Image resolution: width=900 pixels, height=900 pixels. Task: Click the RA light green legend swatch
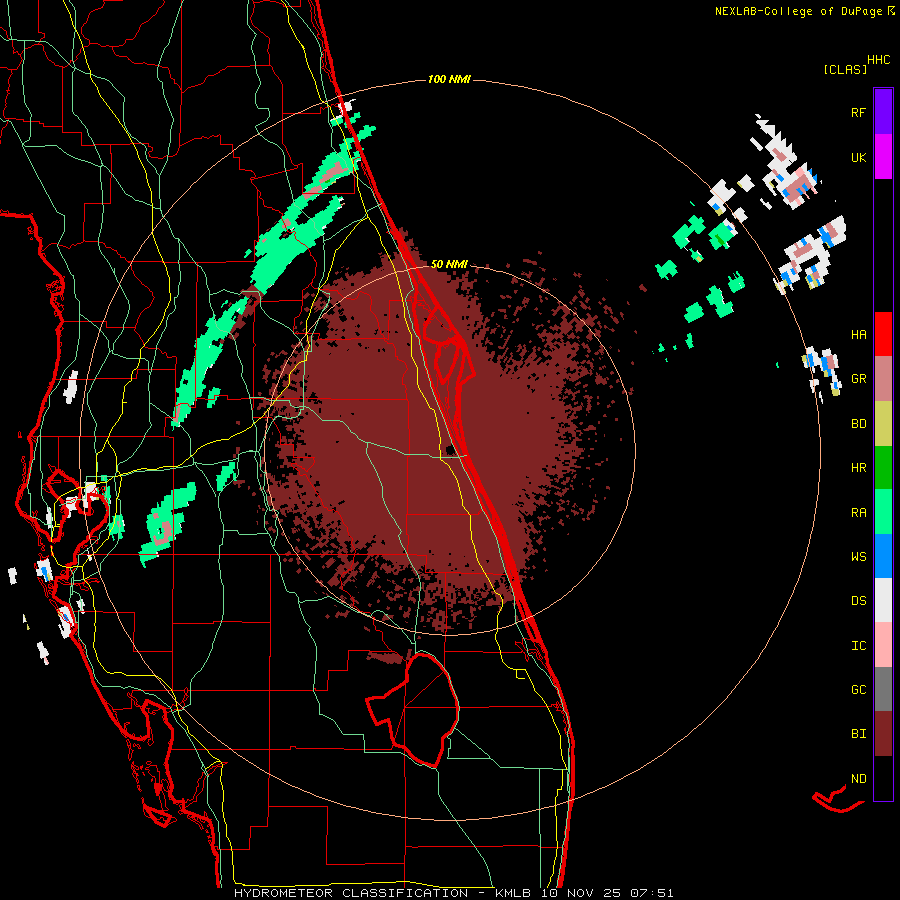883,512
